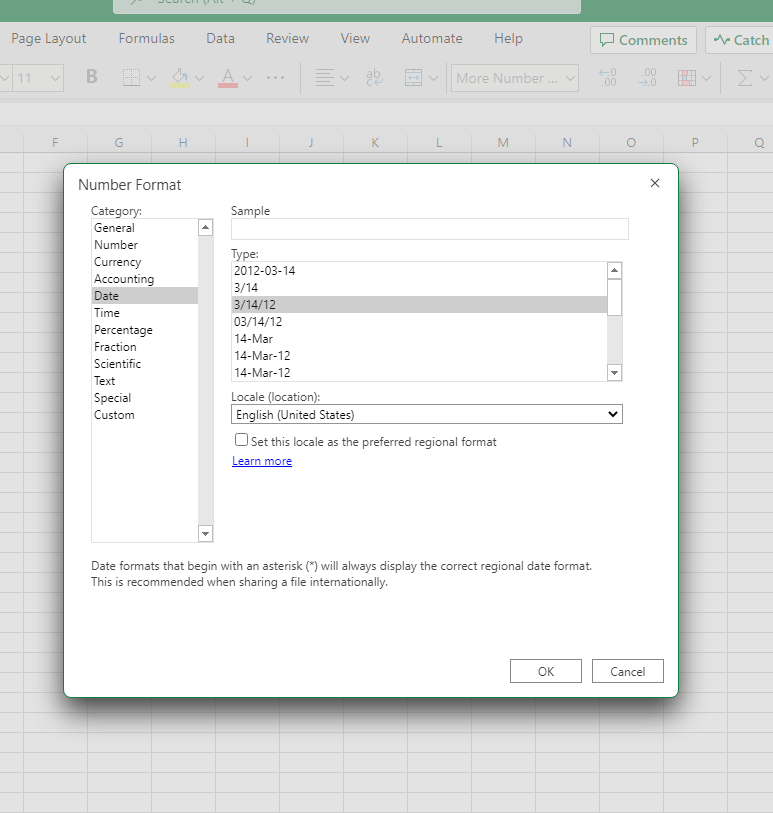Viewport: 773px width, 813px height.
Task: Close the Number Format dialog
Action: 655,183
